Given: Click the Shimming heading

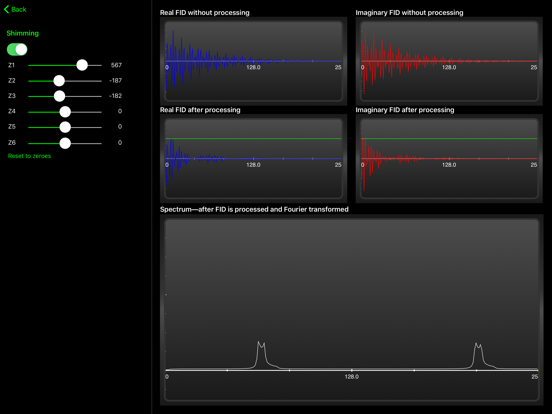Looking at the screenshot, I should (23, 33).
